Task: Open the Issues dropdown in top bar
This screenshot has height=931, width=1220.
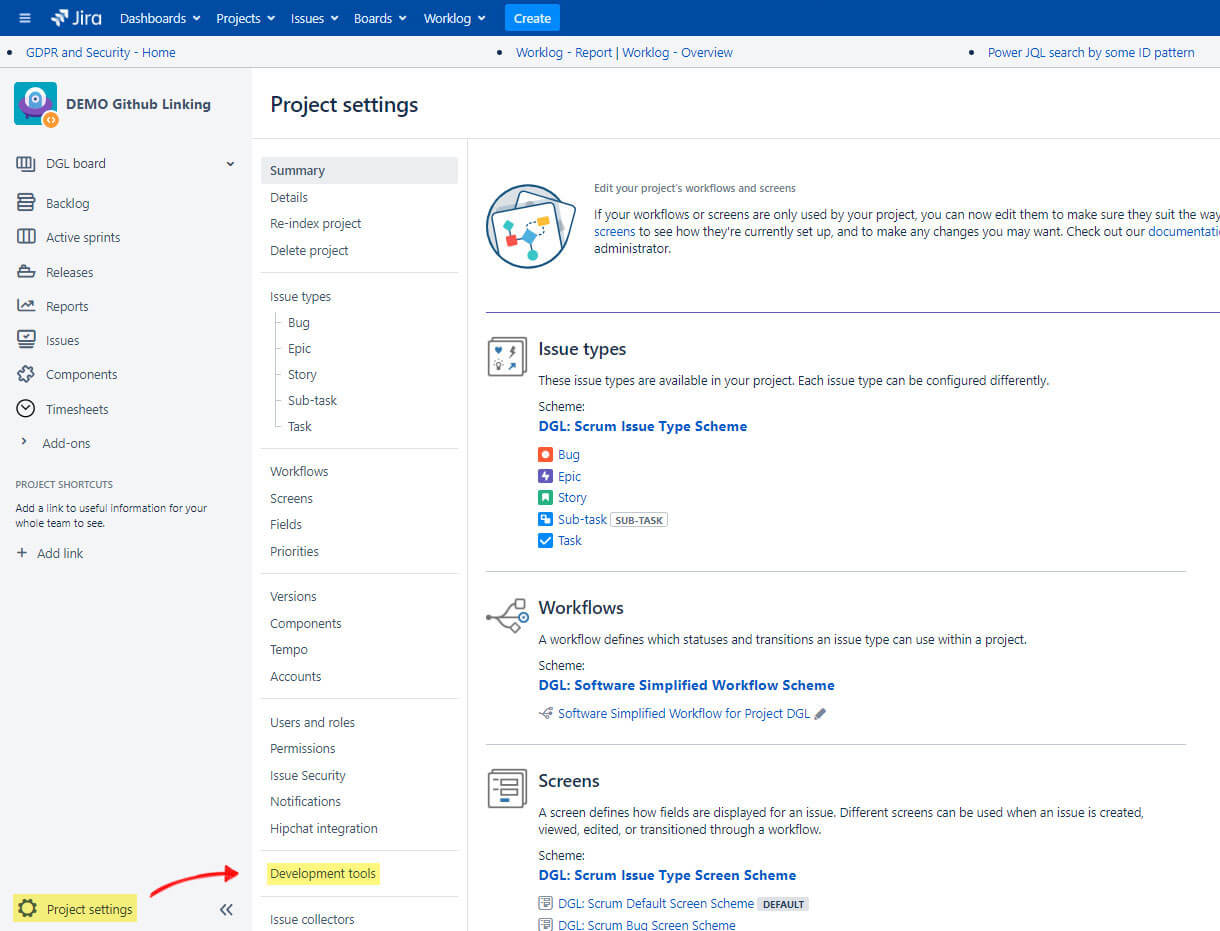Action: point(314,18)
